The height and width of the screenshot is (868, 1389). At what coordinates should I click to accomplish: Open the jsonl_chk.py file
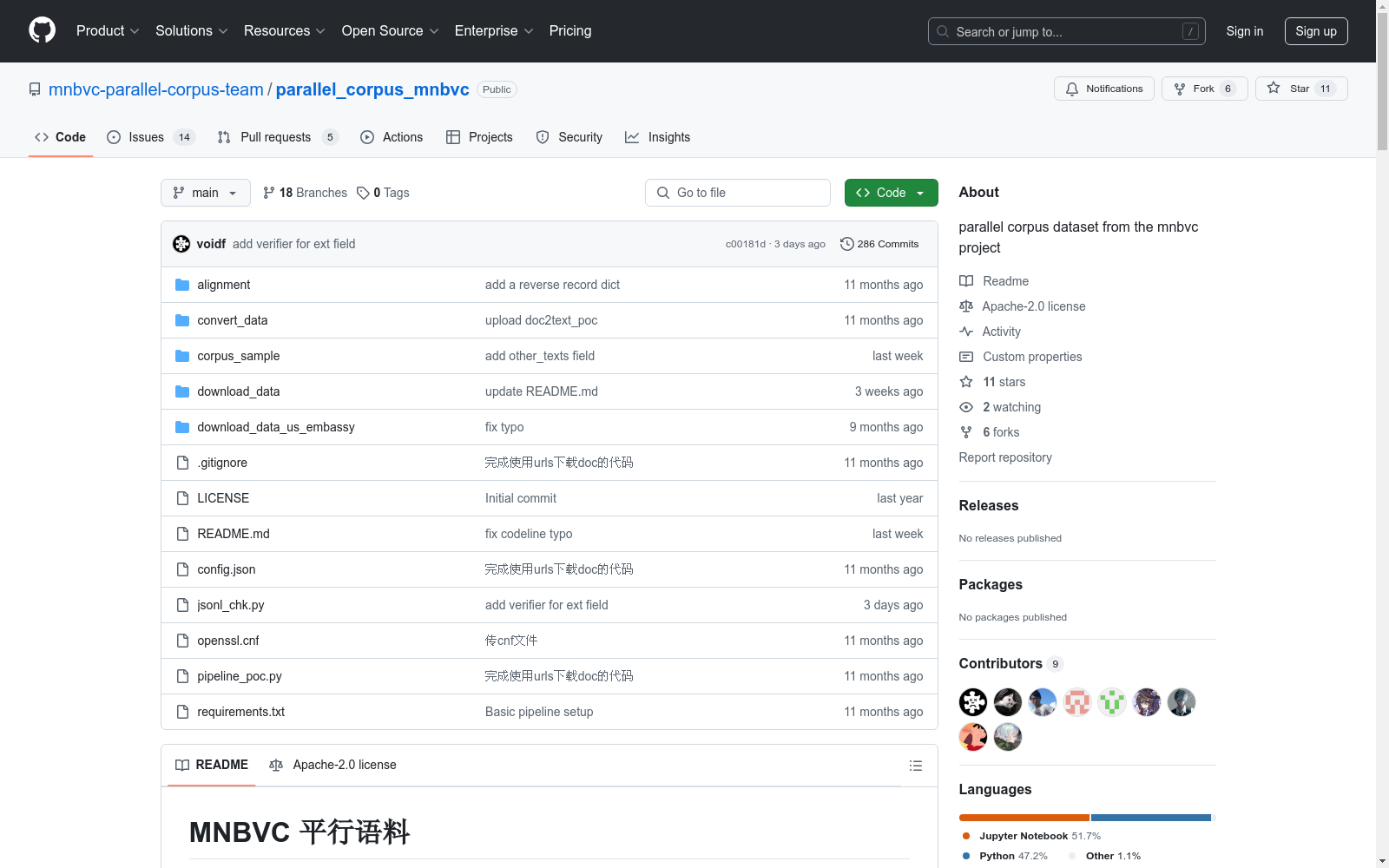[x=231, y=605]
